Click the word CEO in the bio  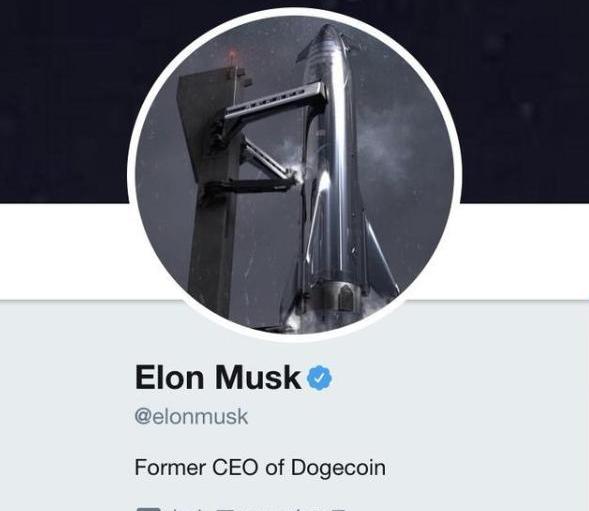click(x=236, y=468)
